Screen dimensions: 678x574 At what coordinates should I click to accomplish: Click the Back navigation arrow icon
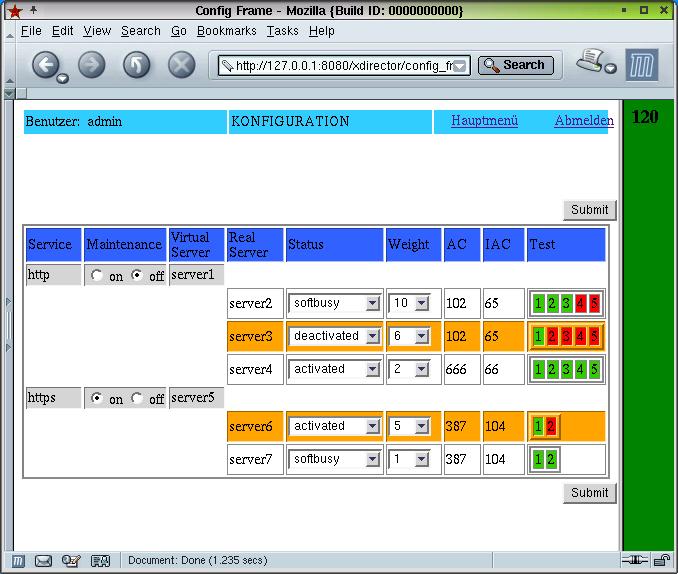(x=46, y=66)
